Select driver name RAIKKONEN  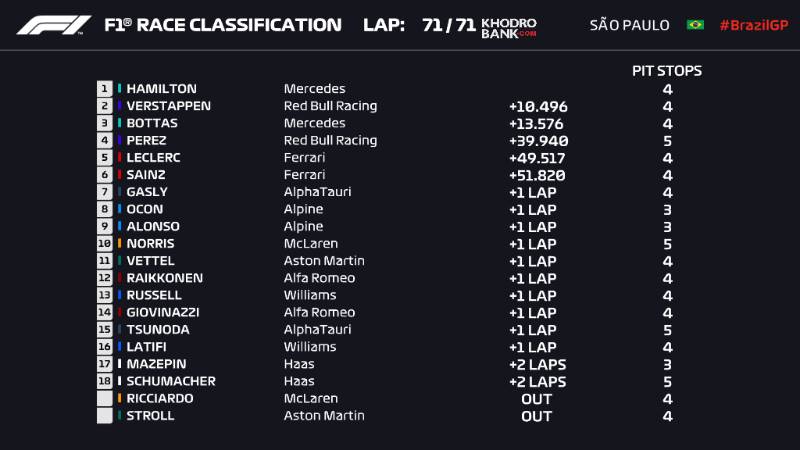coord(164,278)
